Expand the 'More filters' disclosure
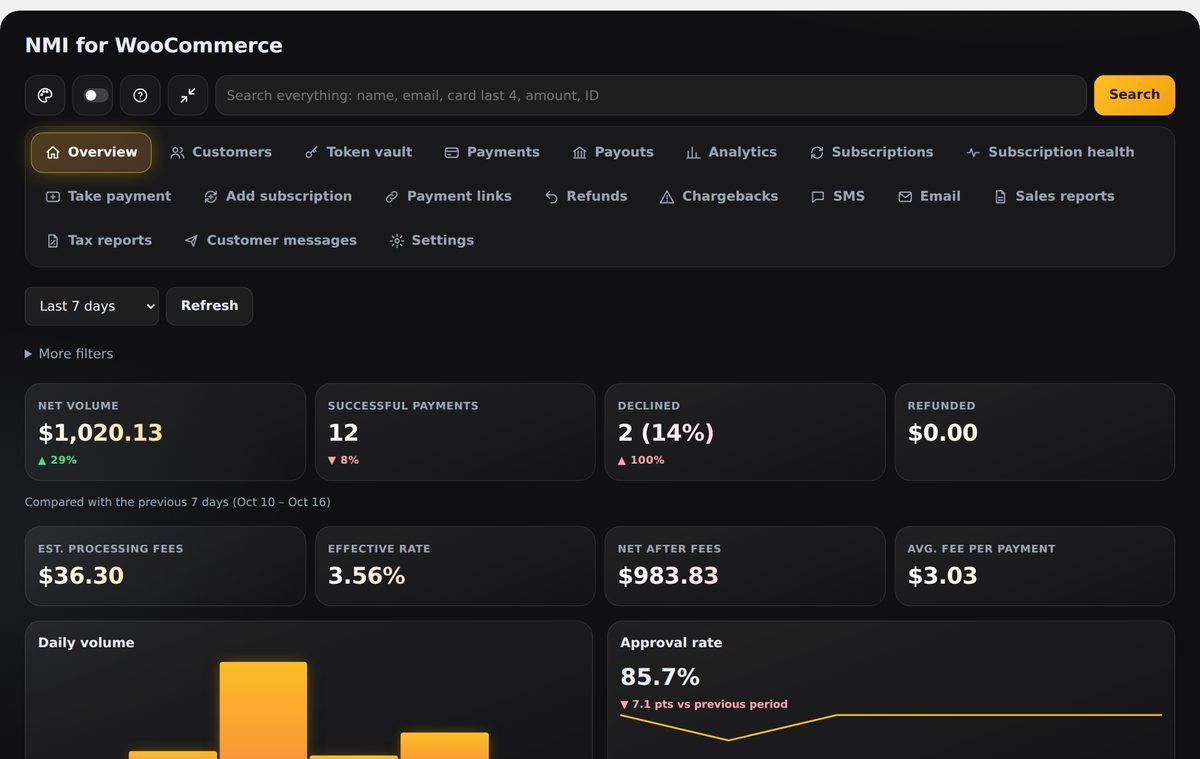This screenshot has width=1200, height=759. coord(69,354)
